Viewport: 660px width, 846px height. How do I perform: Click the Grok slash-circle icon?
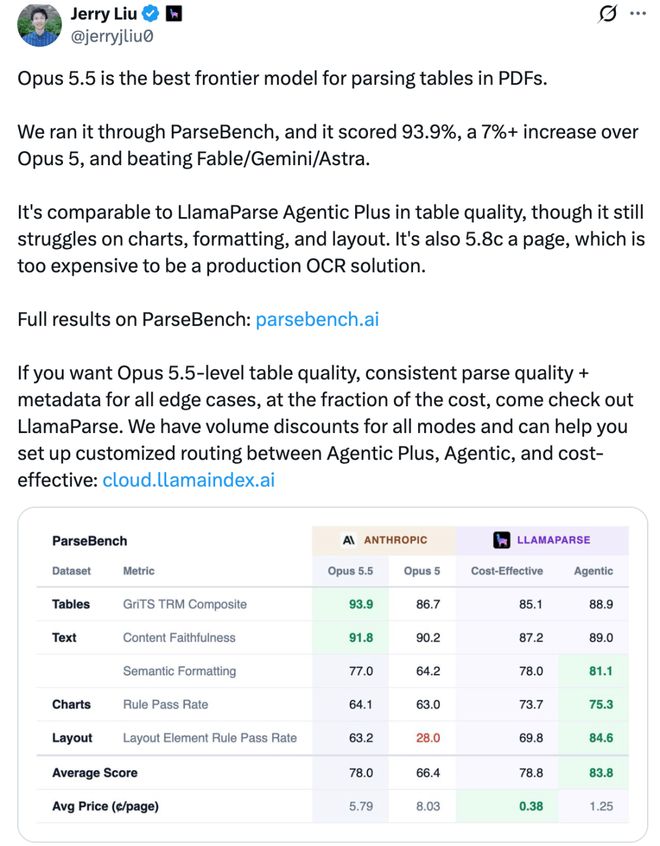coord(607,13)
